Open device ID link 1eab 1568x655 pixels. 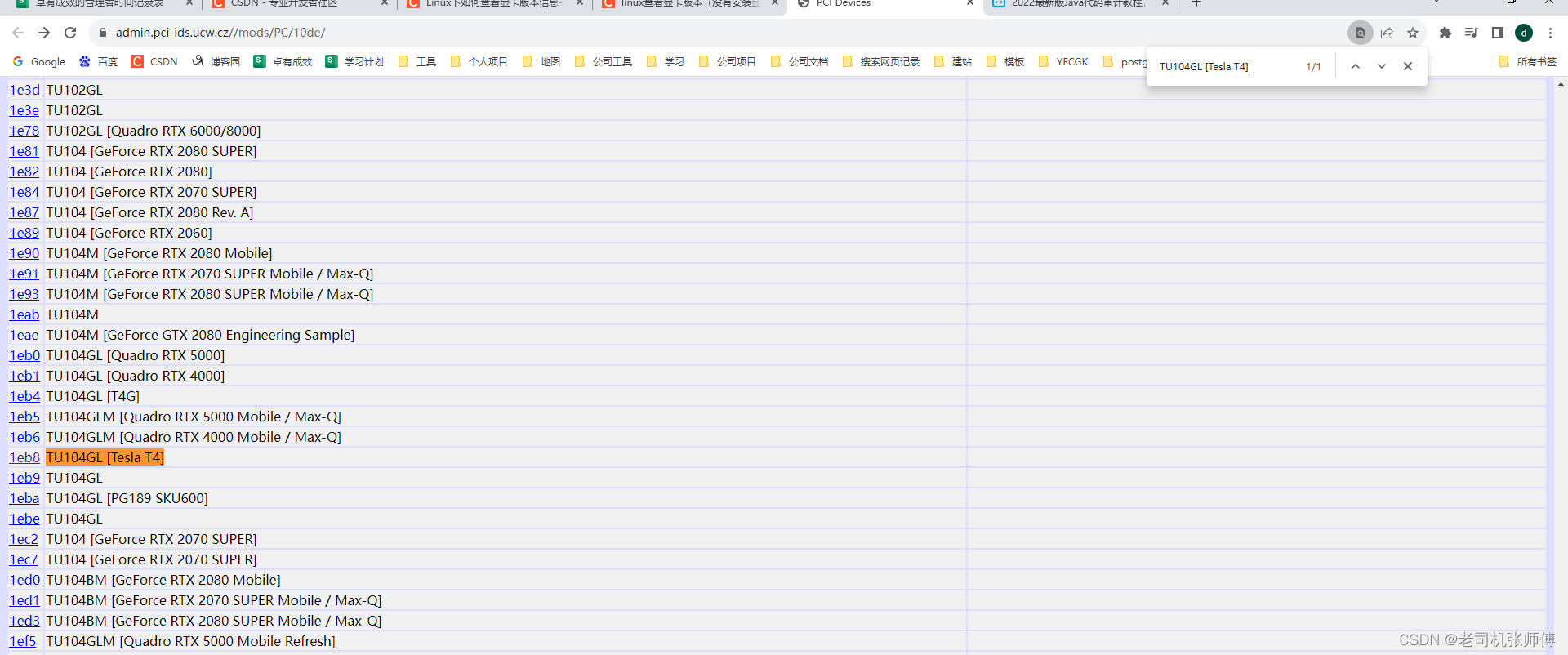click(24, 314)
